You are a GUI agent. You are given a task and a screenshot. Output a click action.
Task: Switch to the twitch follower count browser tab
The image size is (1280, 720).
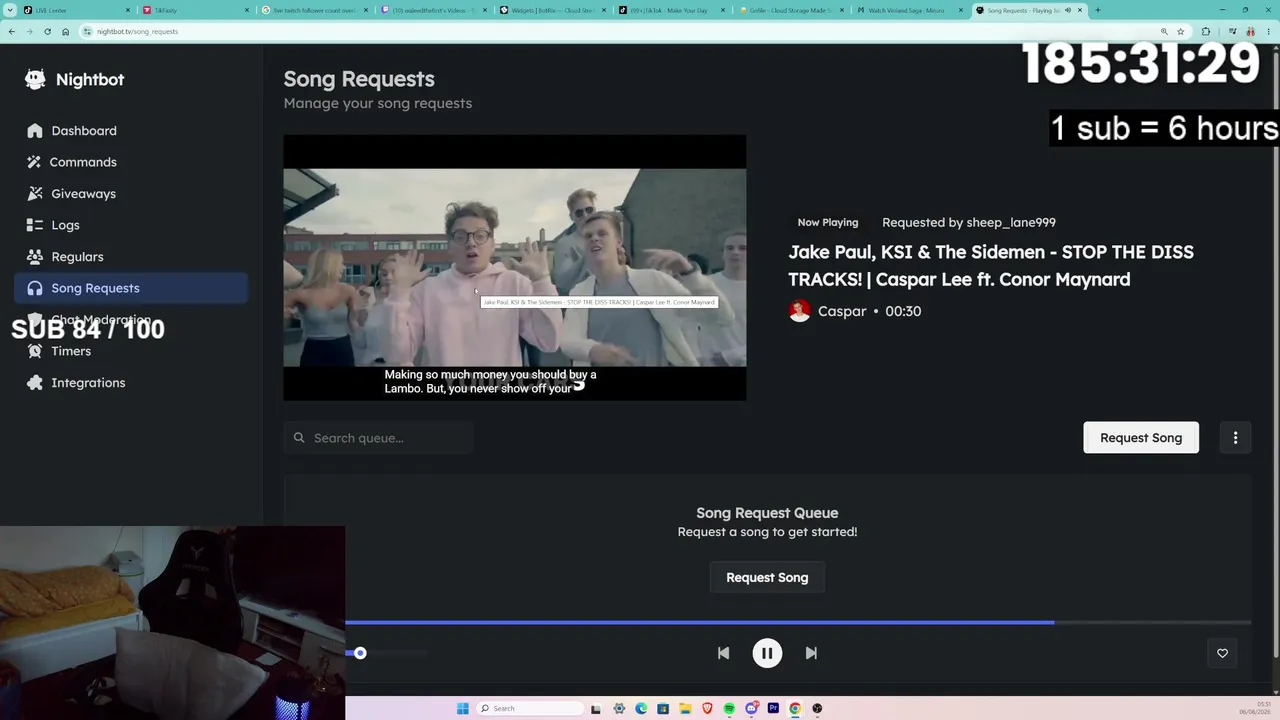(x=315, y=10)
